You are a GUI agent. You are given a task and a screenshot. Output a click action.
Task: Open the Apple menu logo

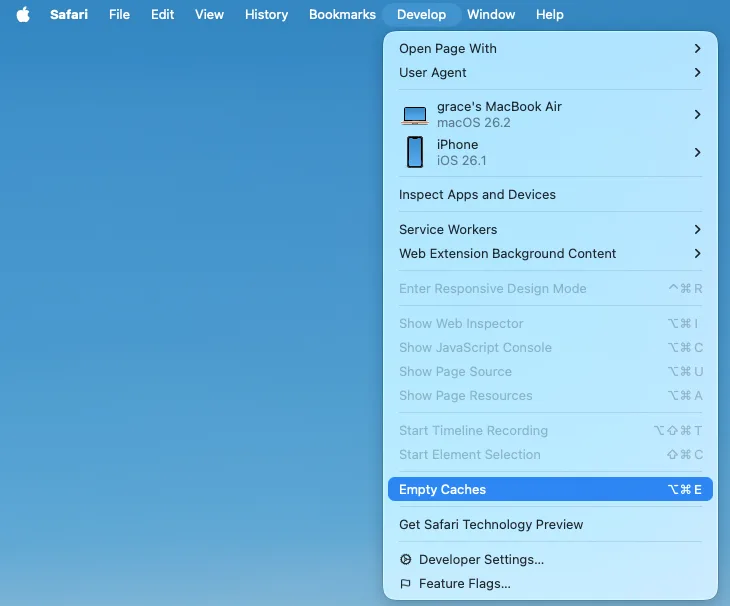tap(23, 14)
